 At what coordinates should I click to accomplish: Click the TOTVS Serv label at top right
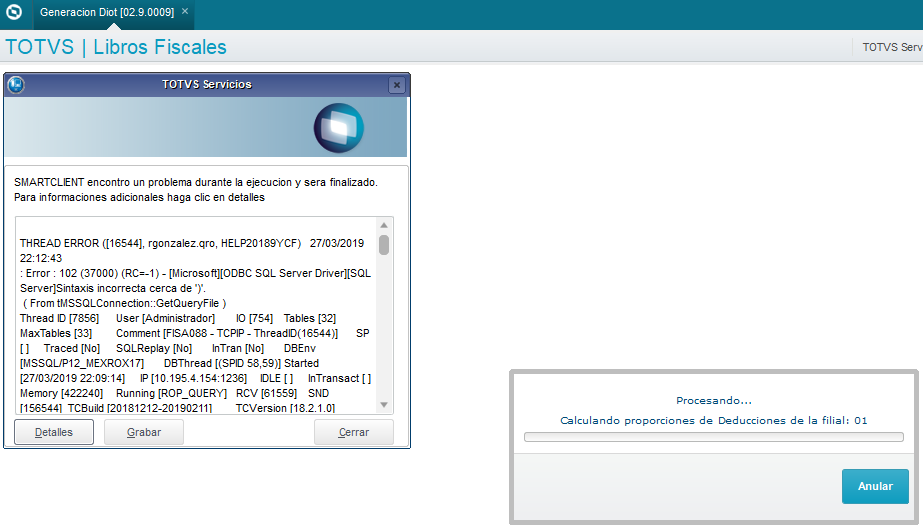[x=892, y=47]
